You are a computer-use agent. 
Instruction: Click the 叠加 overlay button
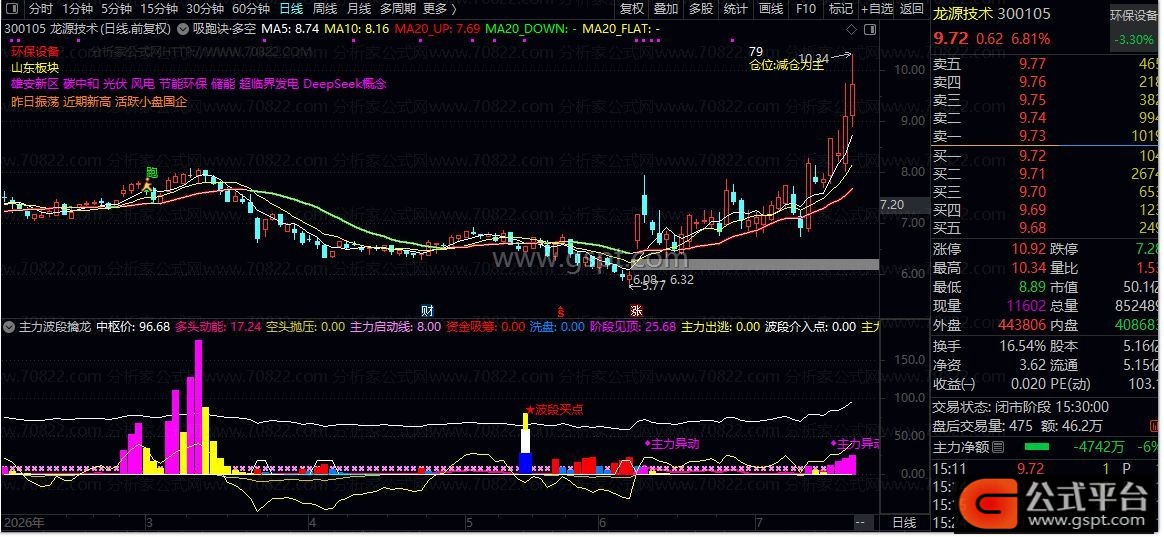click(x=666, y=9)
